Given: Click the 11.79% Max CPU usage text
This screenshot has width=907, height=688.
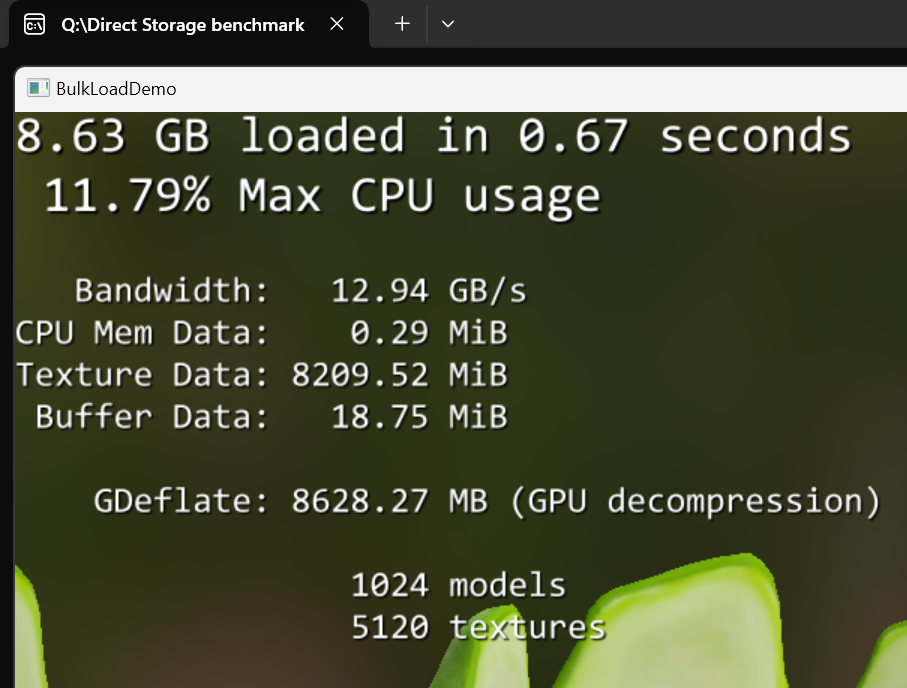Looking at the screenshot, I should 323,196.
